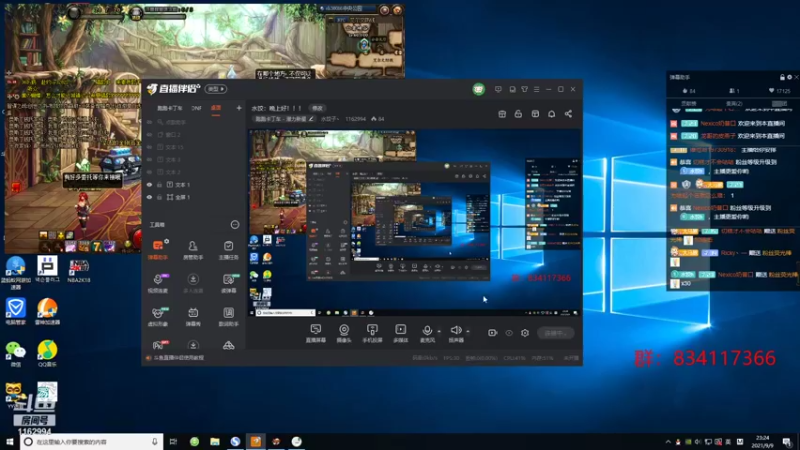The image size is (800, 450).
Task: Click the share icon in 直播伴侣 top right
Action: click(568, 114)
